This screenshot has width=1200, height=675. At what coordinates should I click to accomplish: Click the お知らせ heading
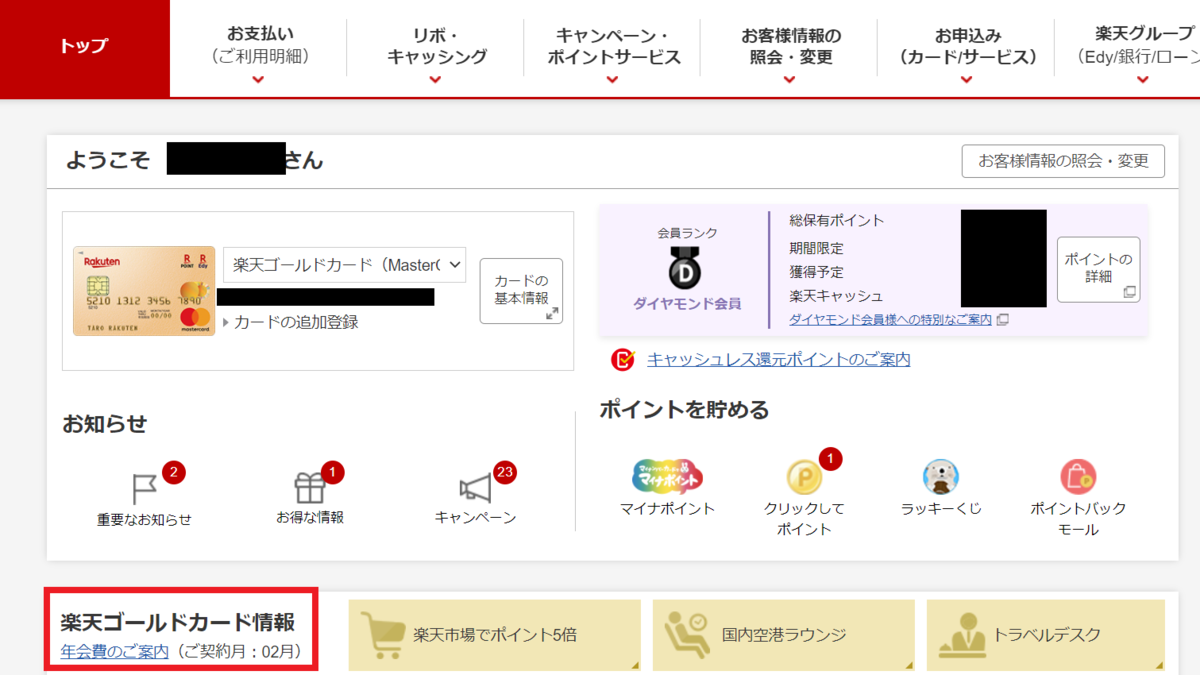coord(104,424)
